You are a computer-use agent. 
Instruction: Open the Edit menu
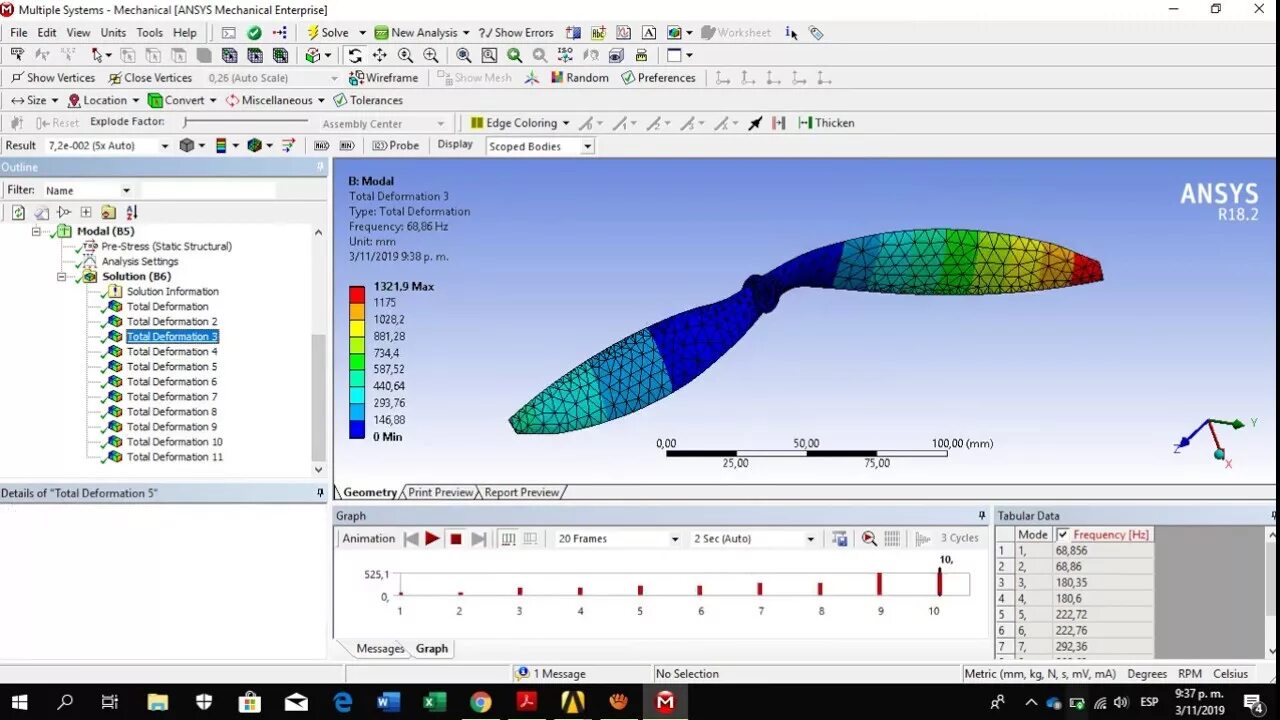[47, 33]
